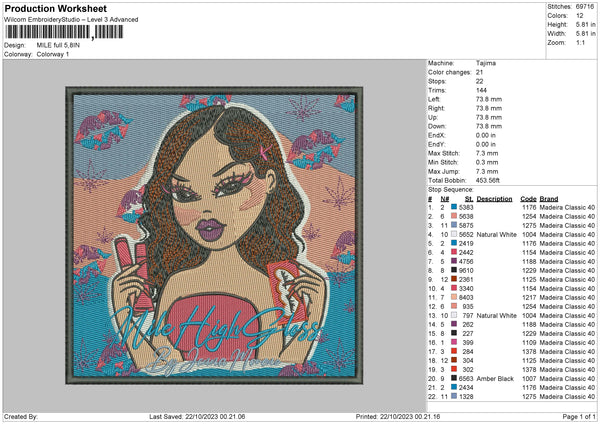Pick the light peach swatch beside 8403
Screen dimensions: 600x424
click(x=454, y=297)
